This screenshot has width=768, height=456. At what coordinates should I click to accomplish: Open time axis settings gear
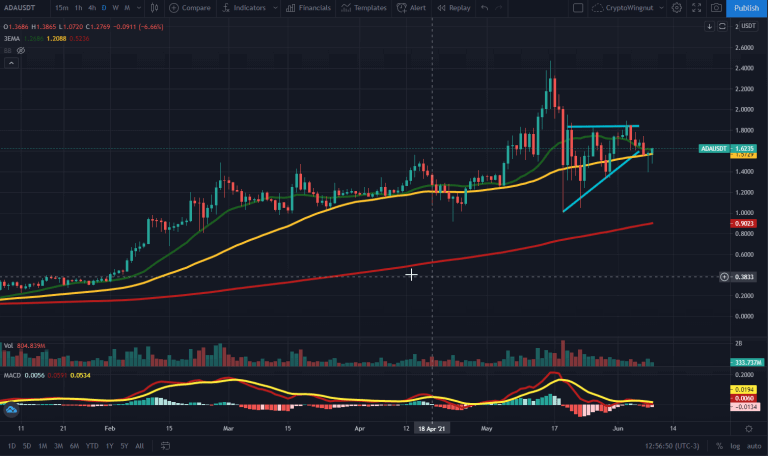pyautogui.click(x=748, y=429)
